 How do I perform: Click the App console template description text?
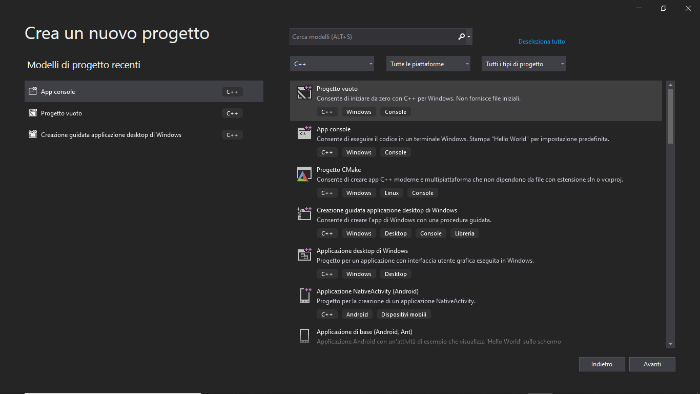click(x=462, y=139)
